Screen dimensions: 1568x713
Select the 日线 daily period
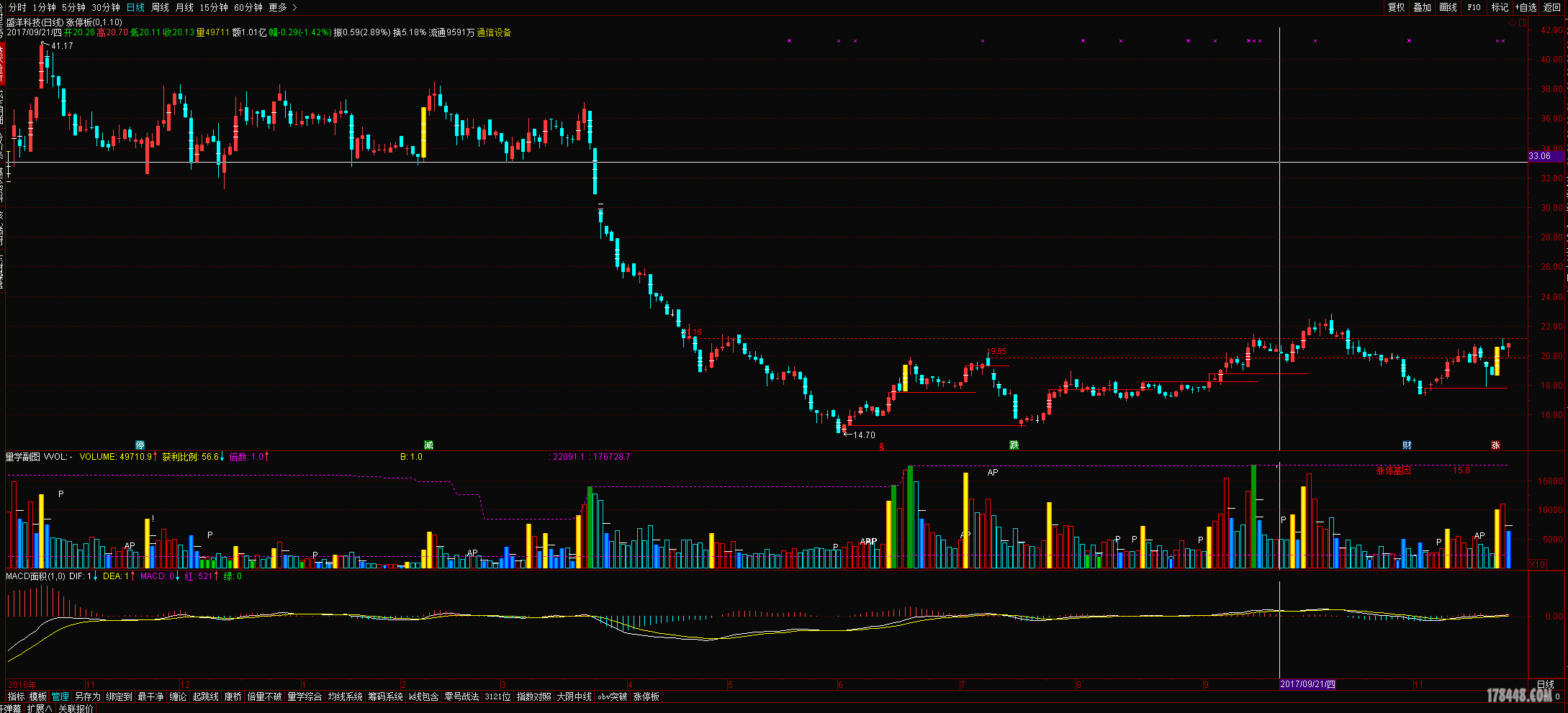pos(135,7)
